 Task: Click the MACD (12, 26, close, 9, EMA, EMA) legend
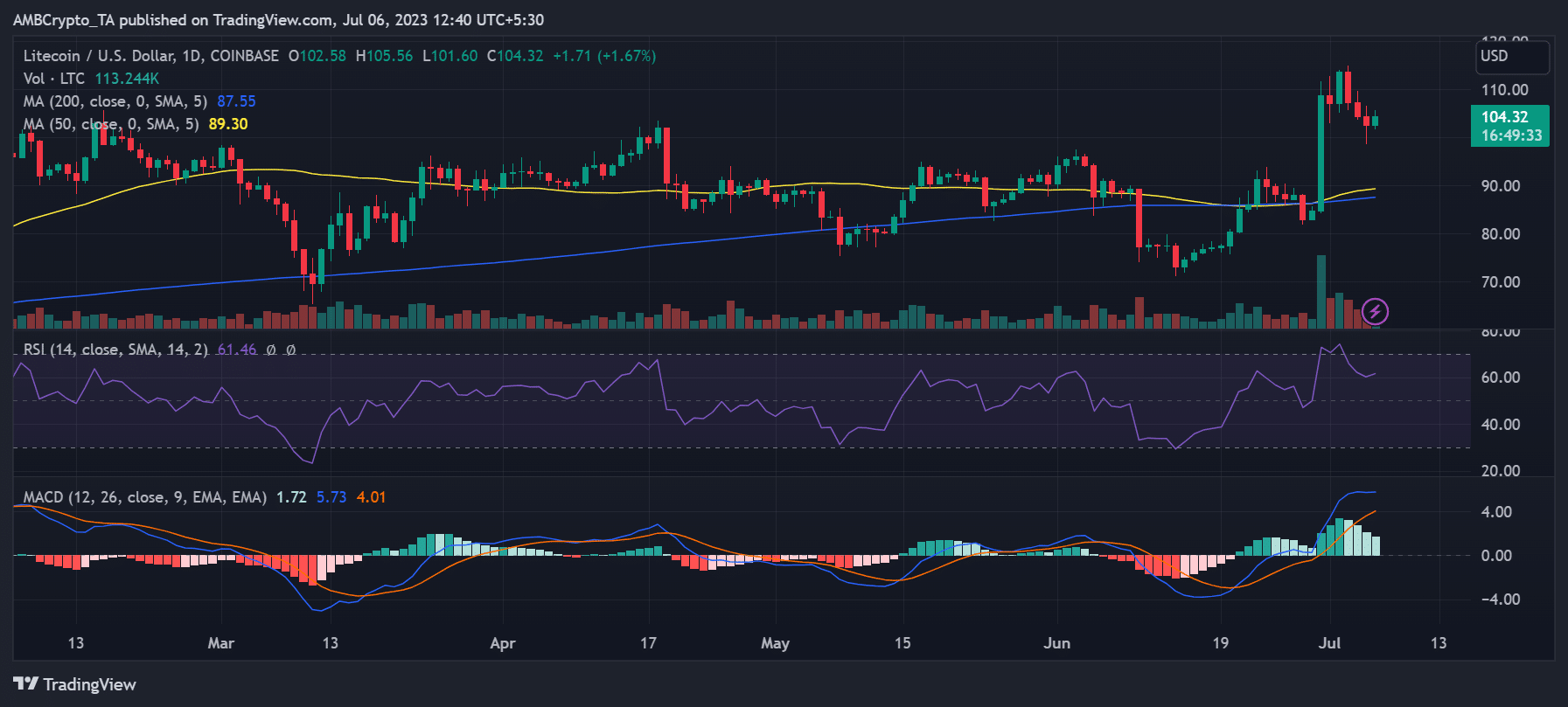145,497
